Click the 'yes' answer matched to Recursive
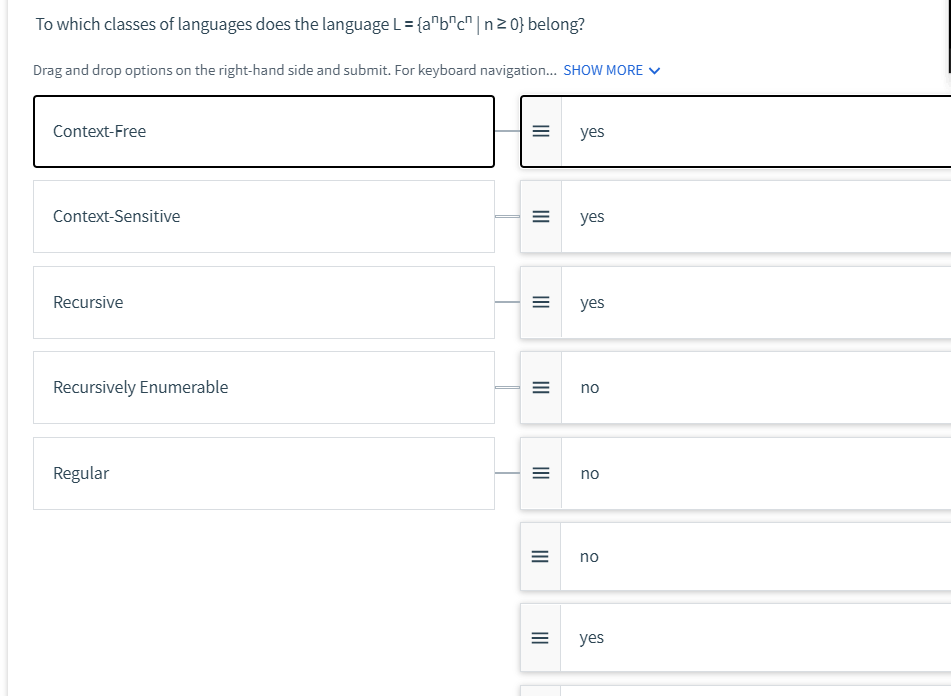951x696 pixels. point(592,302)
